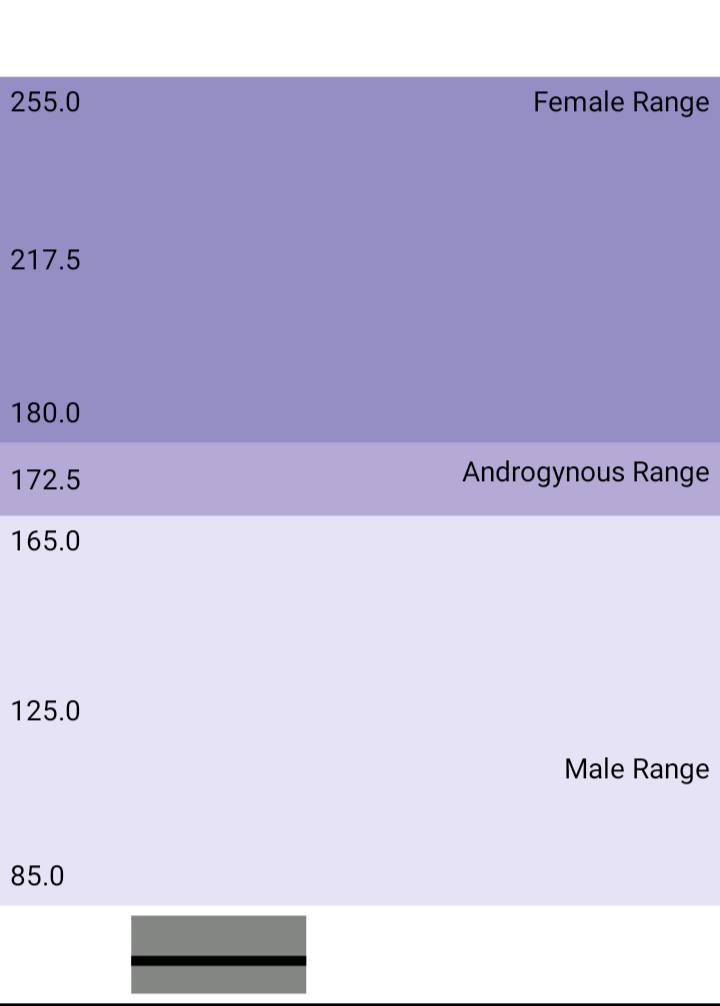Click the dark purple Female Range band
The width and height of the screenshot is (720, 1006).
pos(360,259)
